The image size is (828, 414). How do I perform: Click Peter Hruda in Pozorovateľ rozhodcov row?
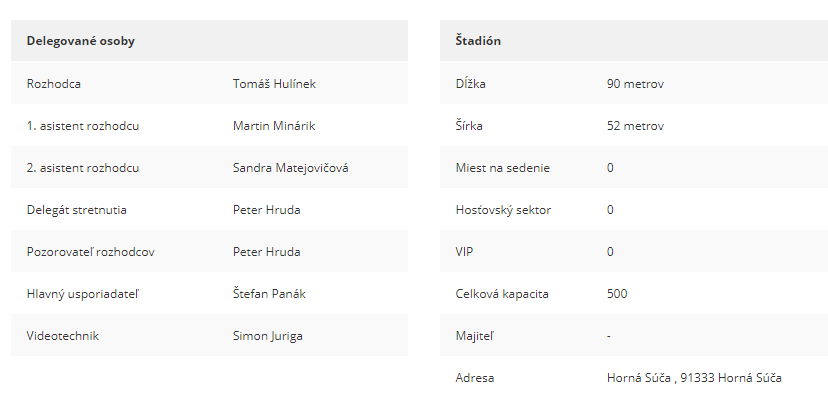click(x=266, y=252)
